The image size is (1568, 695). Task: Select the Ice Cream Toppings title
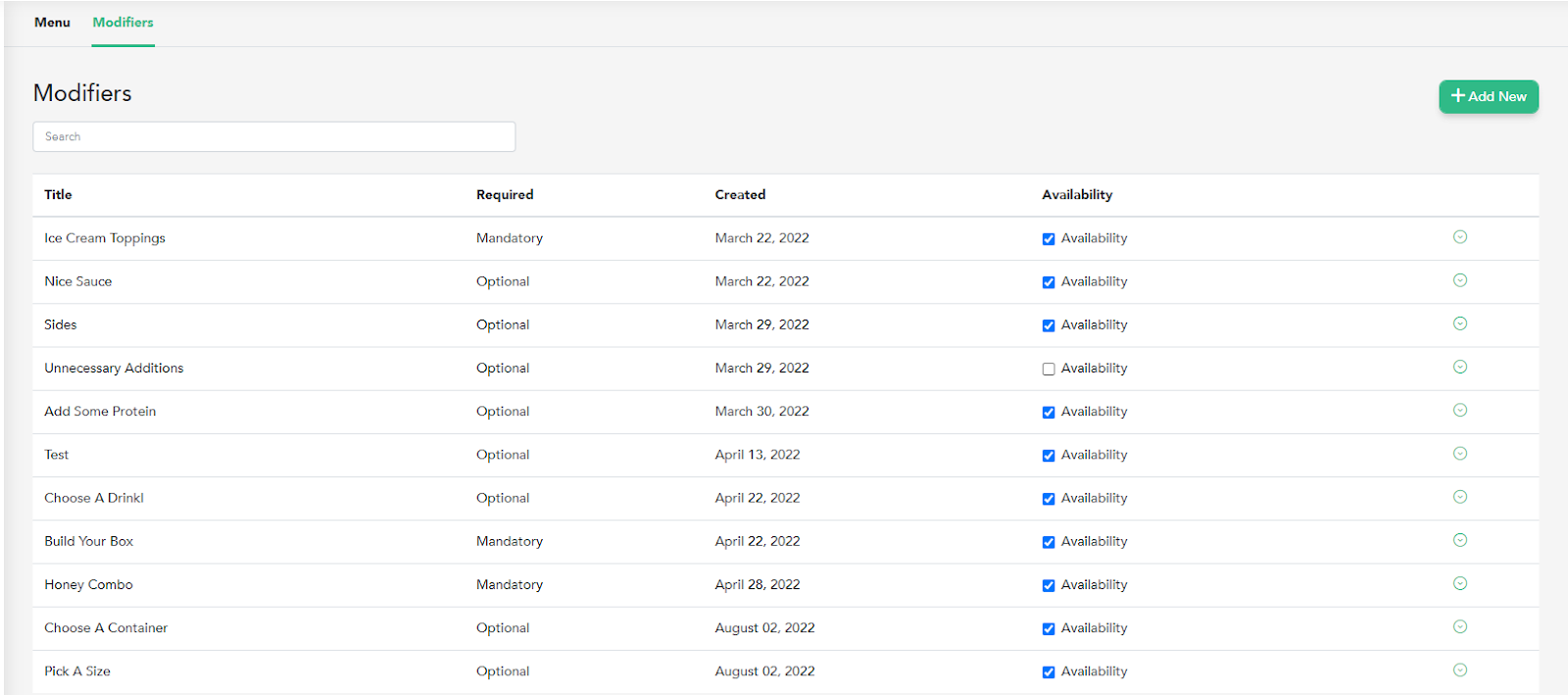click(105, 238)
